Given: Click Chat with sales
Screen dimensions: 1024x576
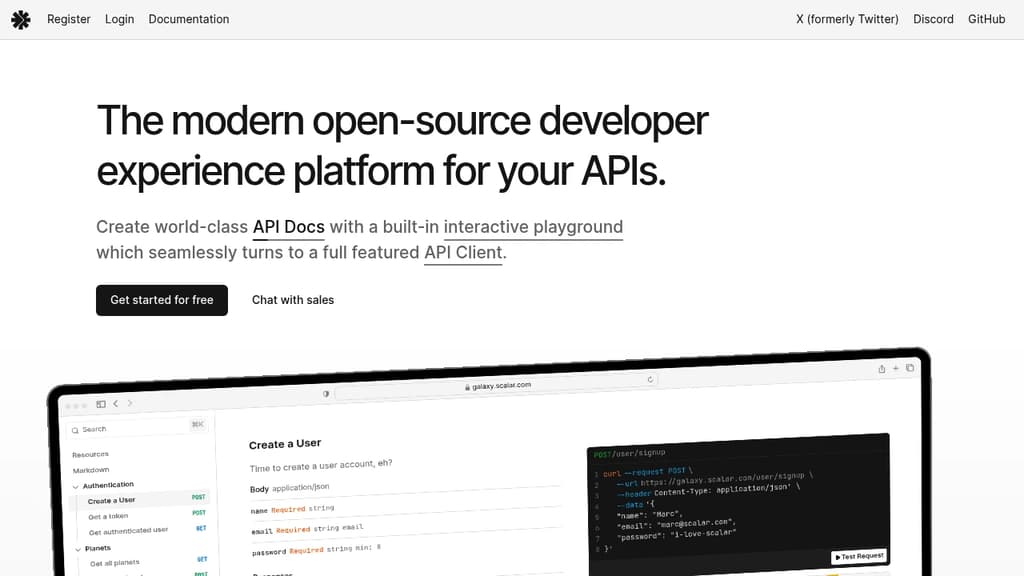Looking at the screenshot, I should tap(293, 300).
